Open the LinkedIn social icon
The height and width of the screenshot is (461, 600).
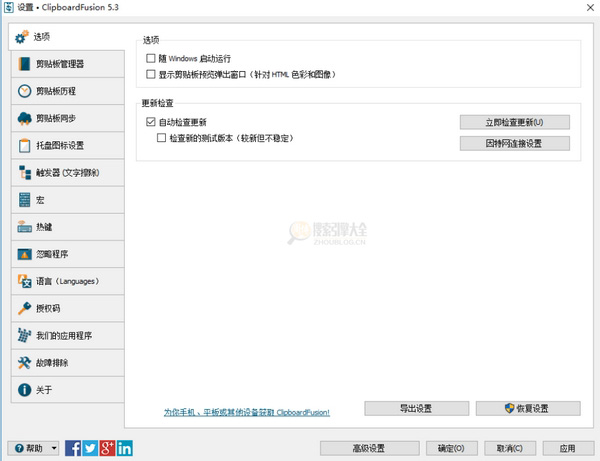click(x=125, y=448)
